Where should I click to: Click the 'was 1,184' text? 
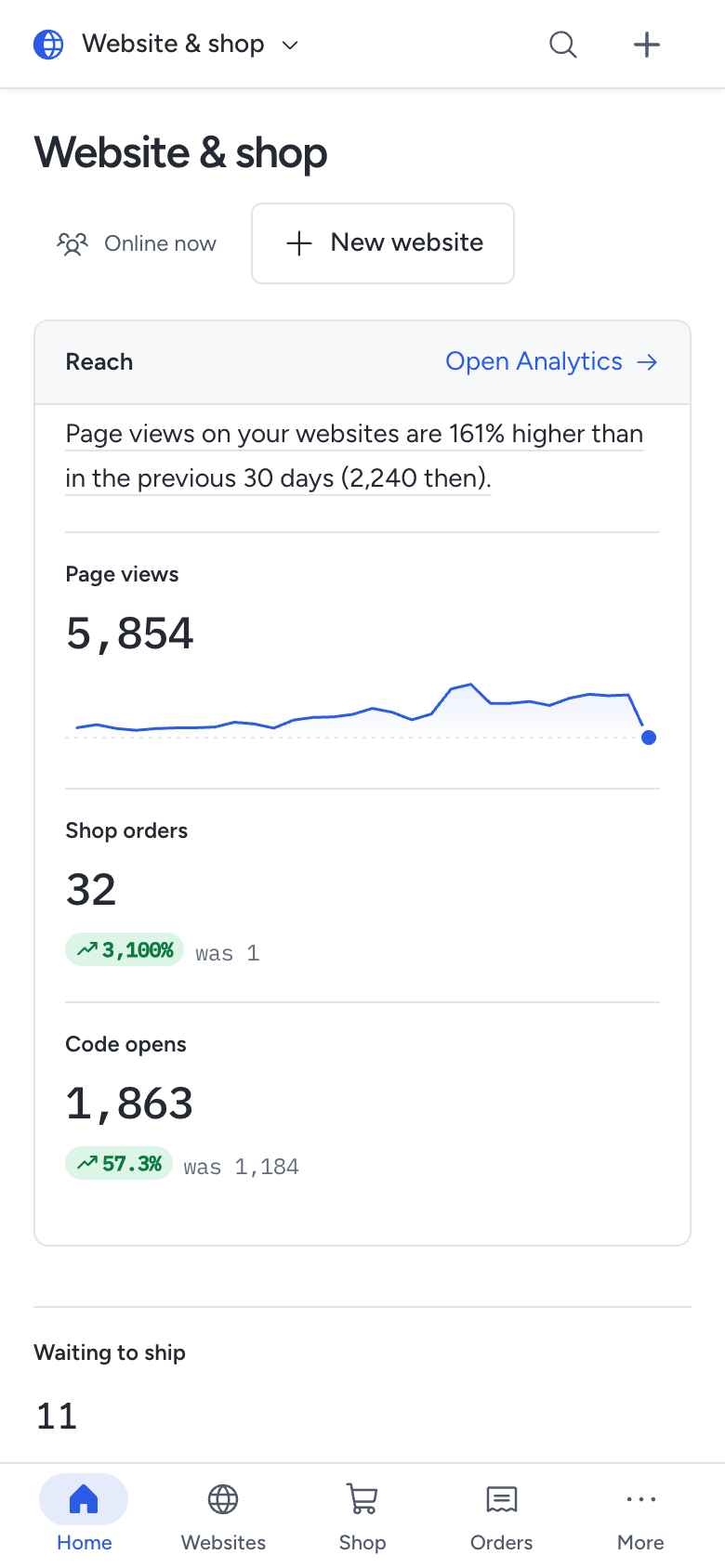pyautogui.click(x=242, y=1167)
